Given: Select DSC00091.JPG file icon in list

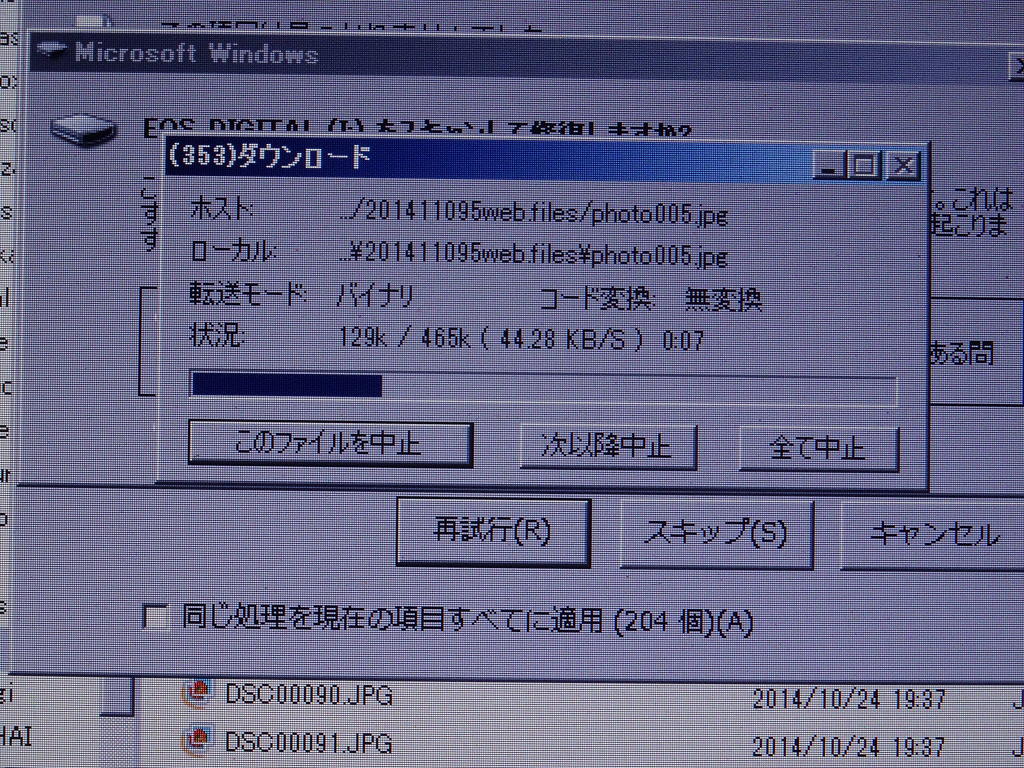Looking at the screenshot, I should click(x=197, y=741).
